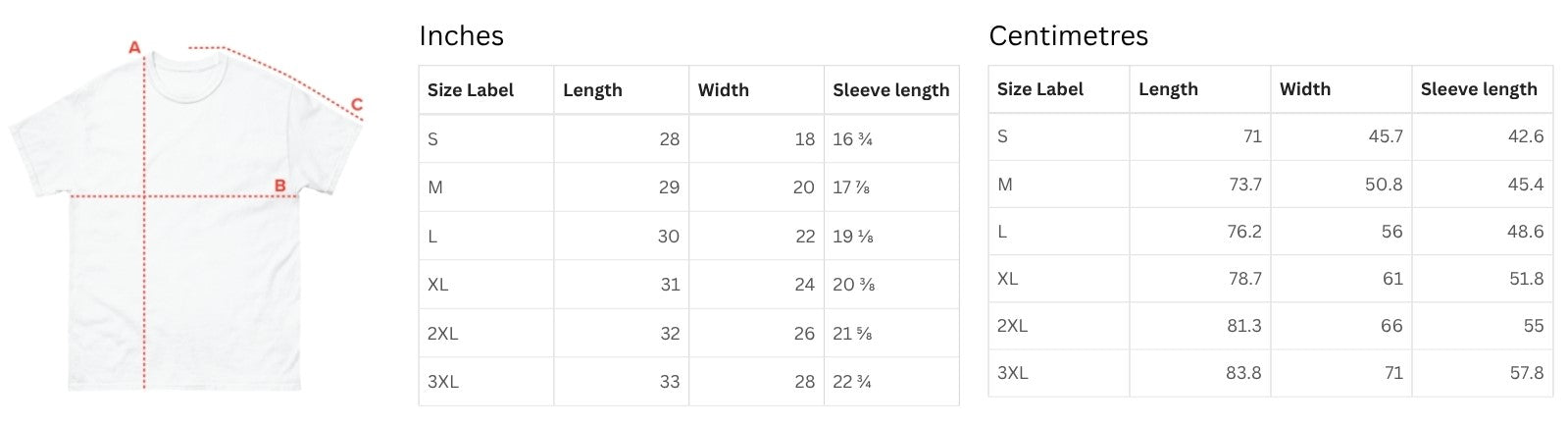Select the red C sleeve marker
This screenshot has width=1568, height=426.
[357, 104]
